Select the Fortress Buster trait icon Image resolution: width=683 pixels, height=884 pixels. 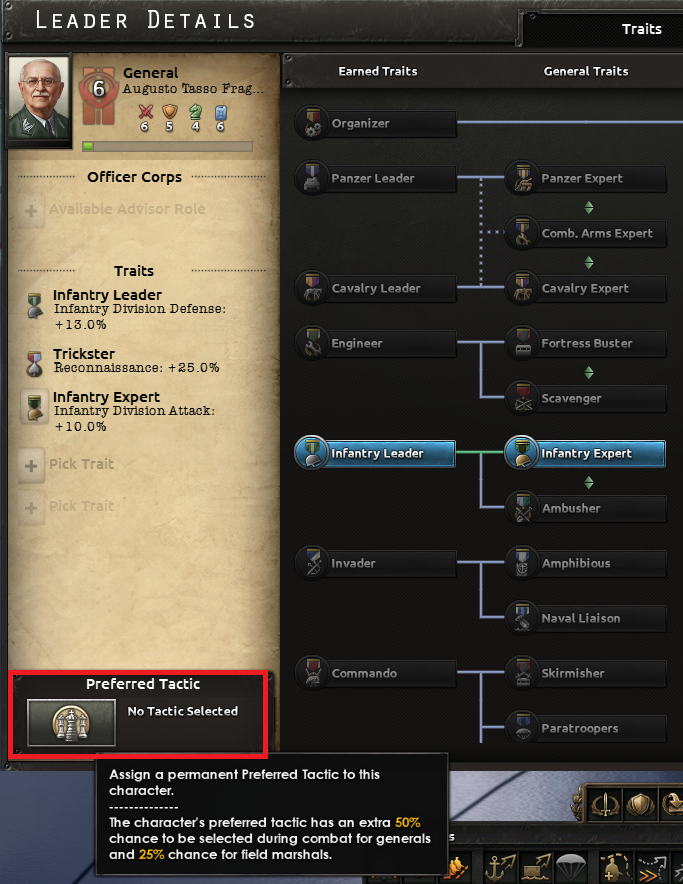click(x=522, y=343)
